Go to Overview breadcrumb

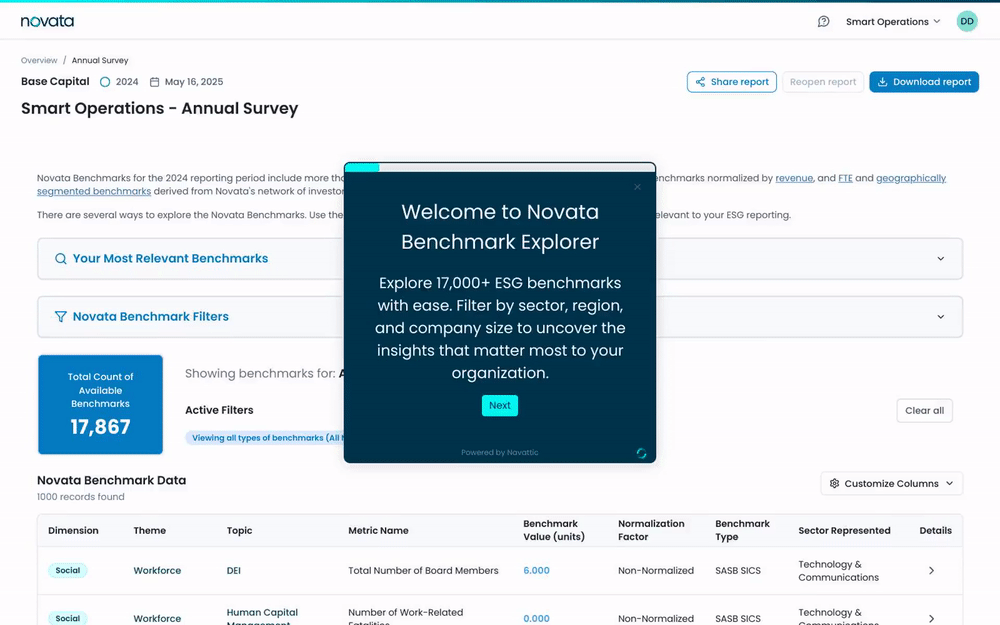[39, 61]
